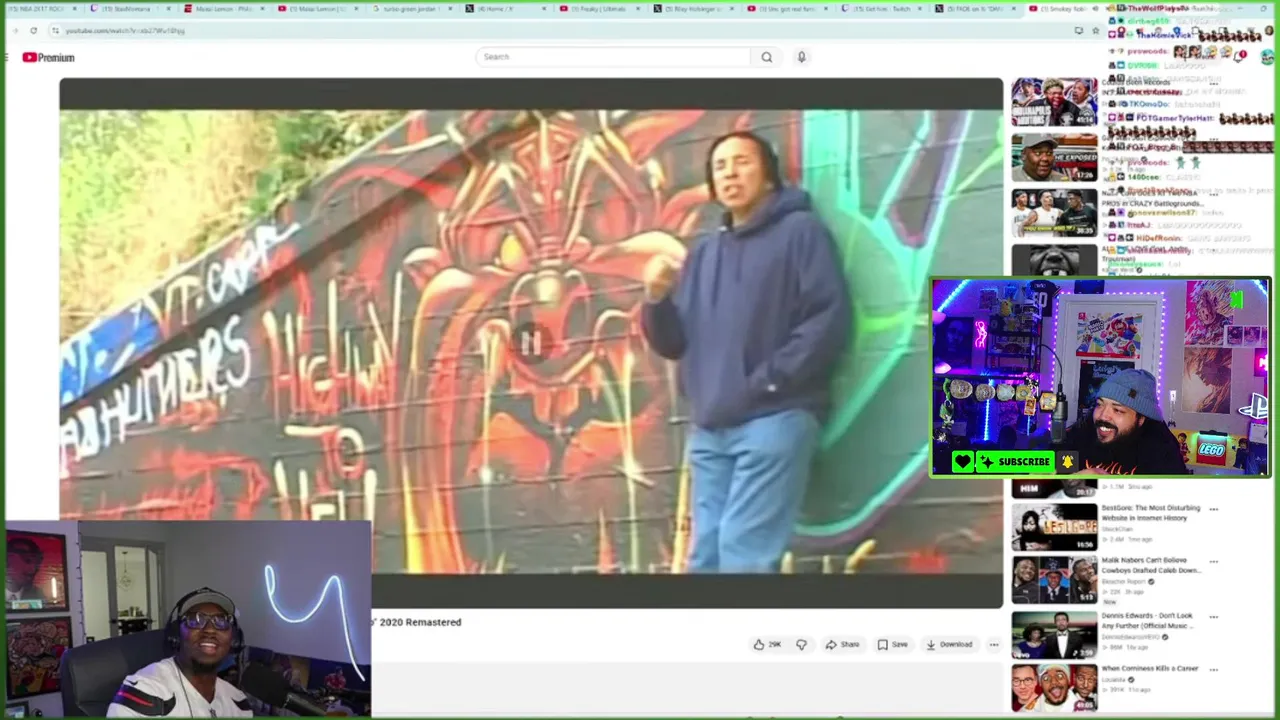Click the 2020 Remastered video title text
This screenshot has width=1280, height=720.
click(x=417, y=622)
